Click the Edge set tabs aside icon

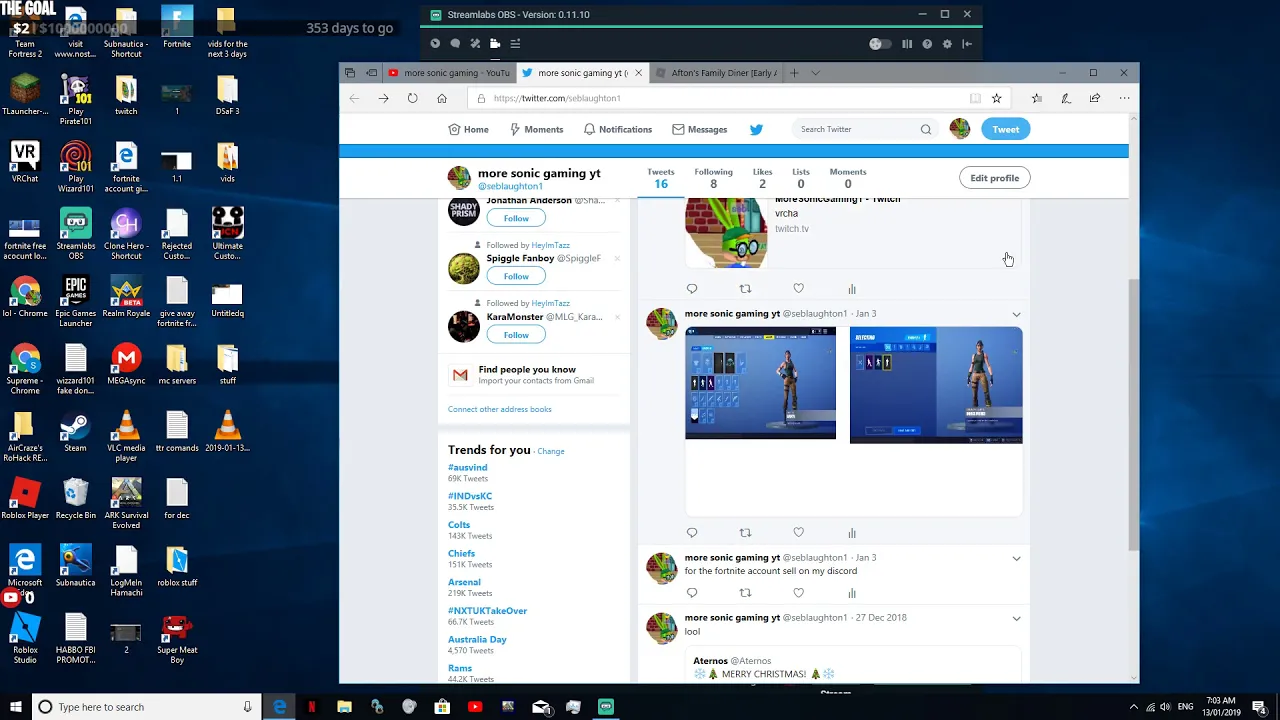pyautogui.click(x=371, y=72)
